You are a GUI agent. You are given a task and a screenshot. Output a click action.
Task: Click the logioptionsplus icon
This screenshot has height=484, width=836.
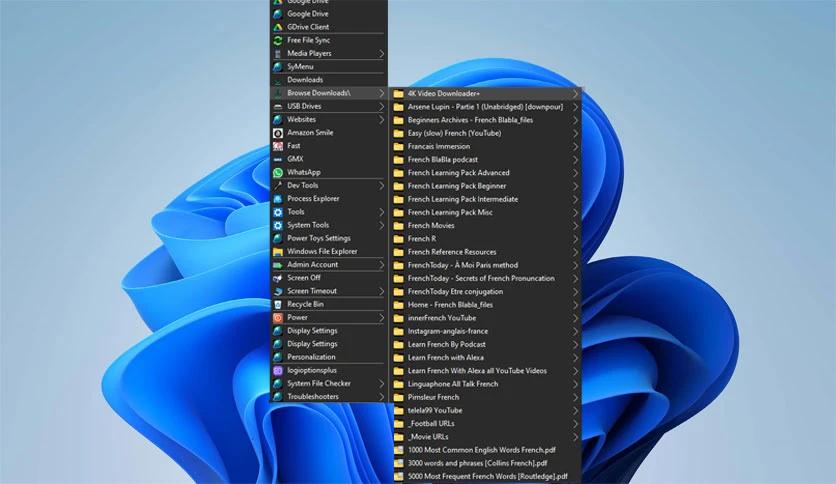[x=278, y=370]
